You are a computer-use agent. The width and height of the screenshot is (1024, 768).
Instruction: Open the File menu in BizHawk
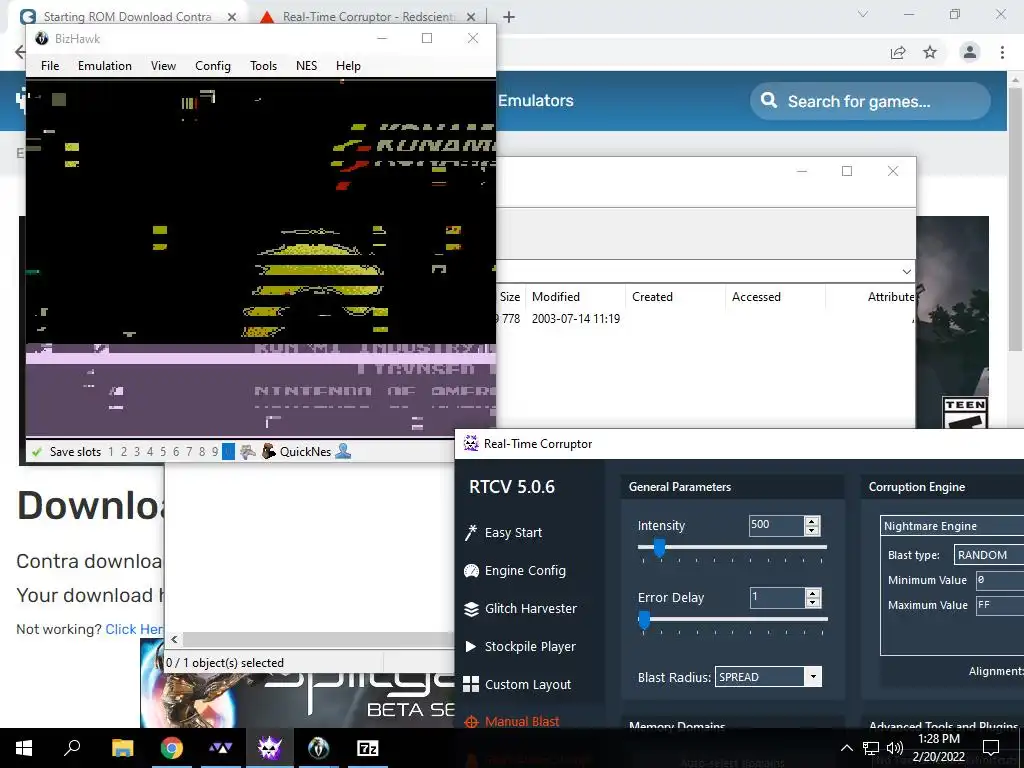click(50, 65)
